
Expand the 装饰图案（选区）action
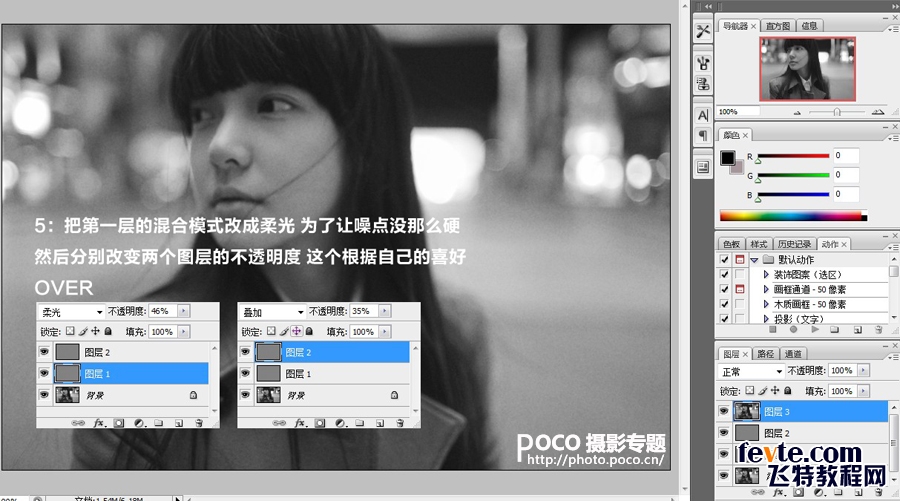tap(766, 274)
